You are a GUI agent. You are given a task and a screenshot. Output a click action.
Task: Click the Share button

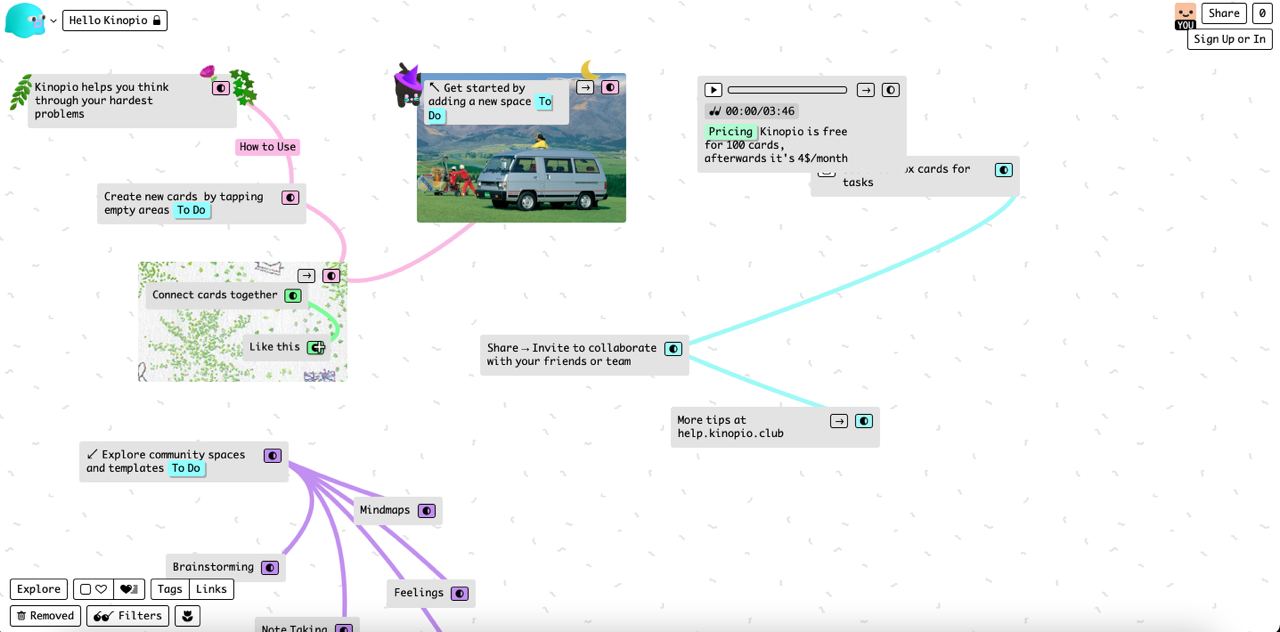coord(1223,13)
